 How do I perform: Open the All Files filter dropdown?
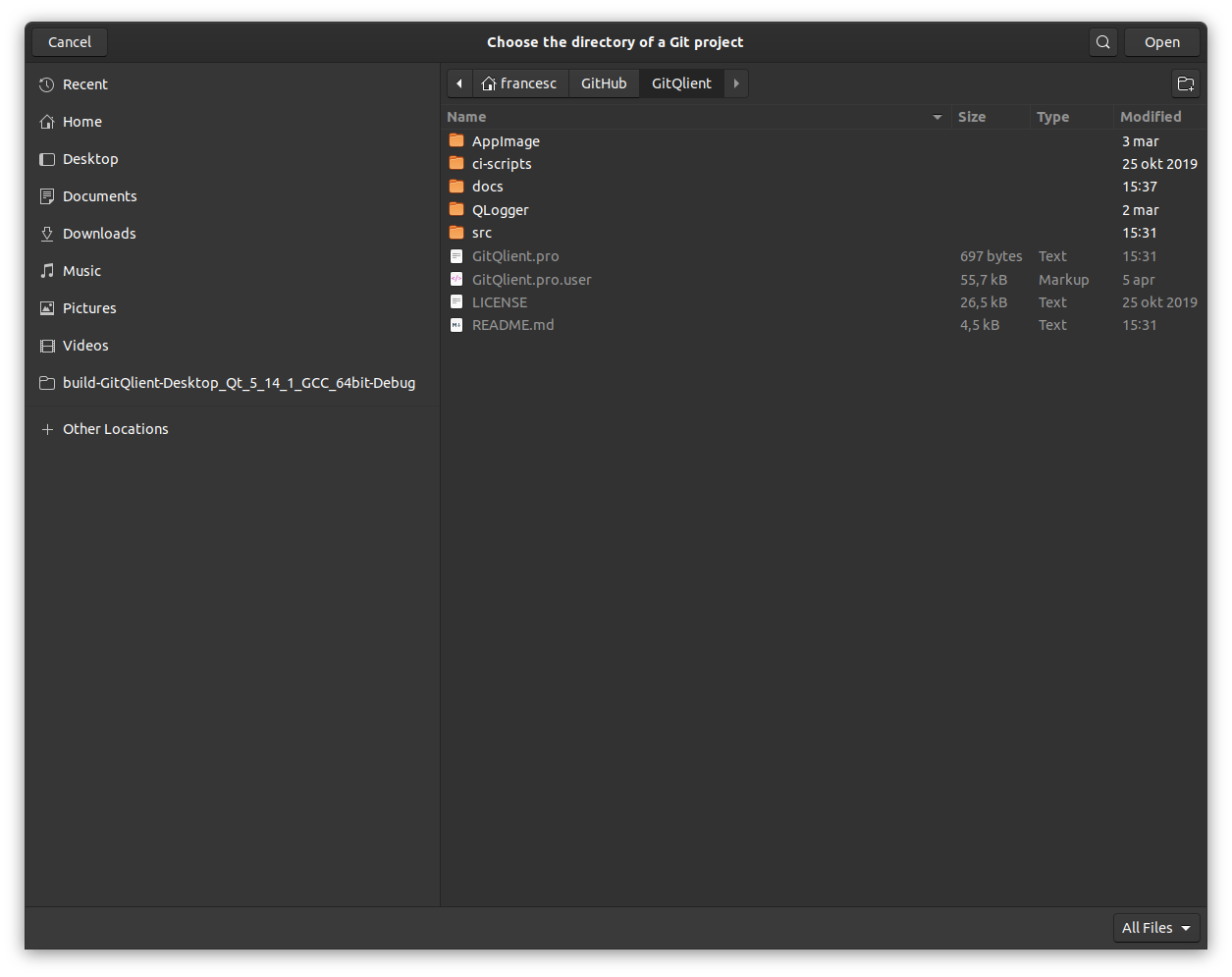[x=1155, y=927]
